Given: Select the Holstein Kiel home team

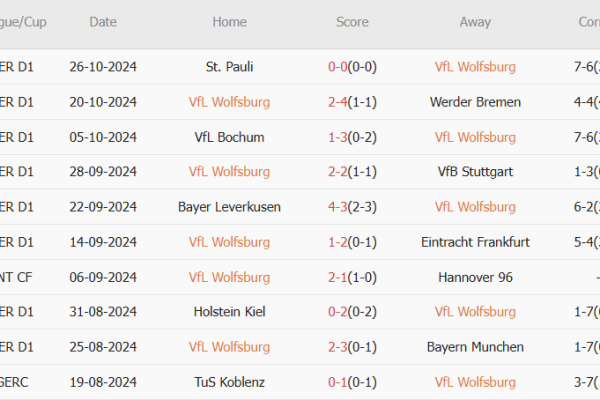Looking at the screenshot, I should pyautogui.click(x=229, y=312).
